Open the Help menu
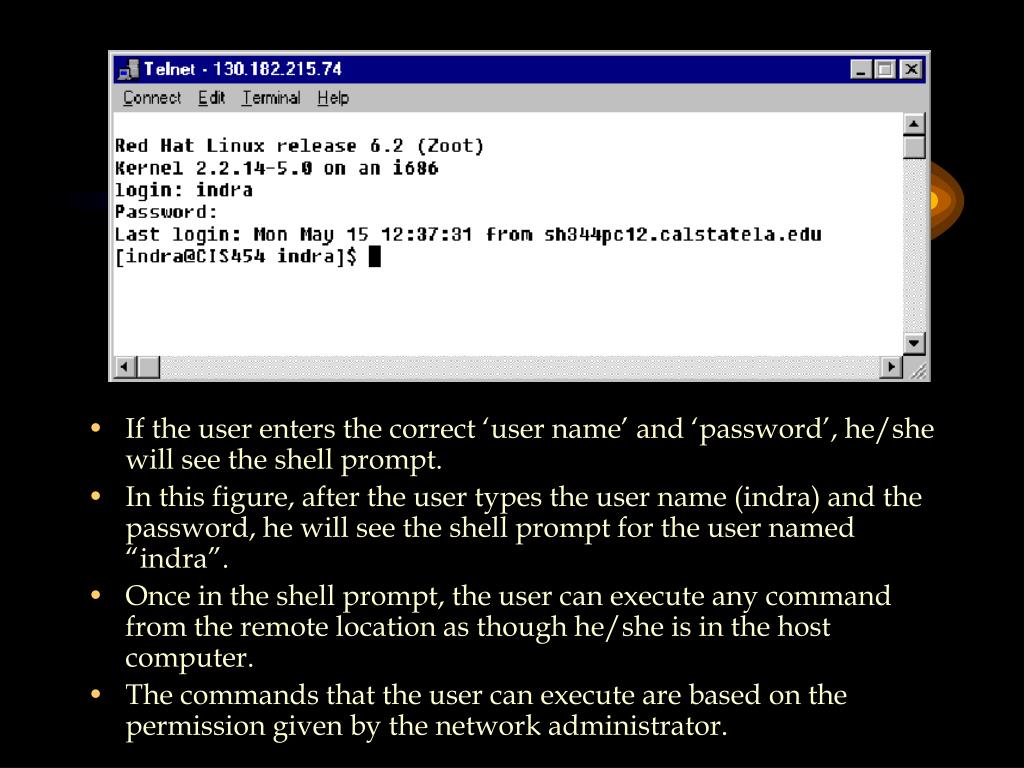Image resolution: width=1024 pixels, height=768 pixels. pos(333,98)
